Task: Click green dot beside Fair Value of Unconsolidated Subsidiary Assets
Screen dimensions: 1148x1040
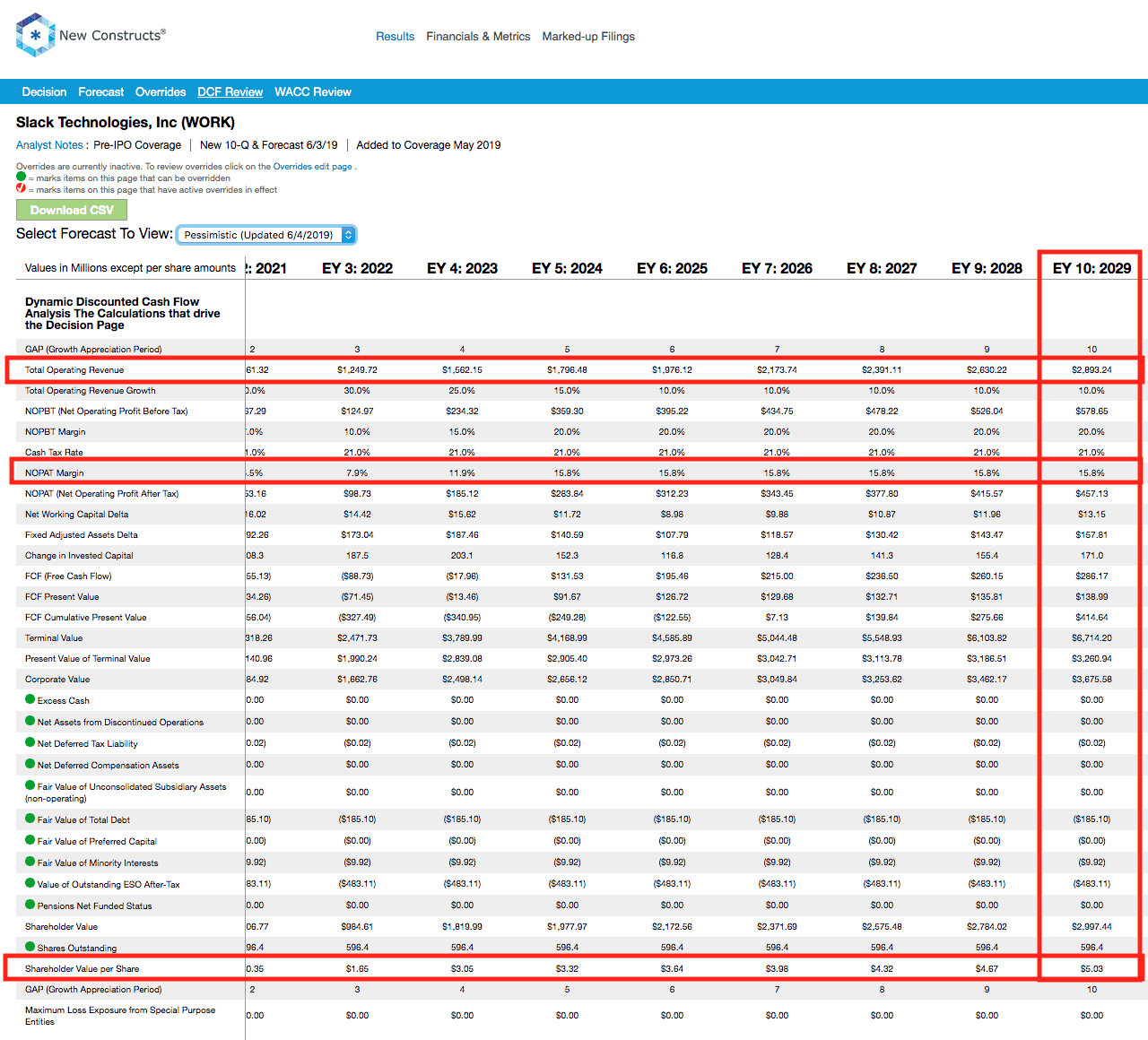Action: 30,785
